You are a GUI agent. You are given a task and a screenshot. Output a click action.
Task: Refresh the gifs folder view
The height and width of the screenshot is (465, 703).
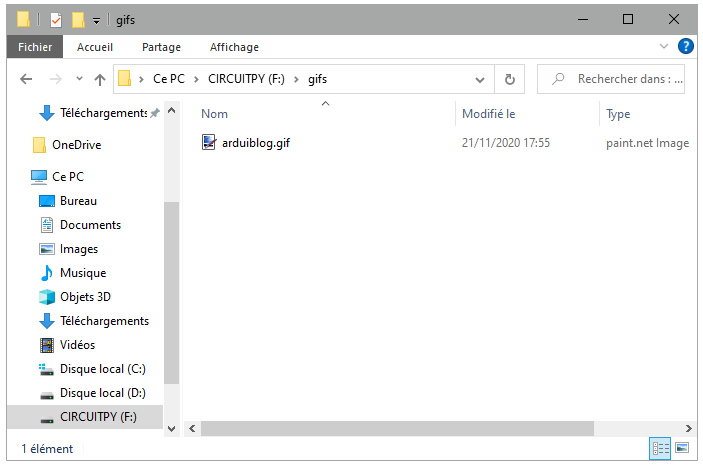coord(510,79)
